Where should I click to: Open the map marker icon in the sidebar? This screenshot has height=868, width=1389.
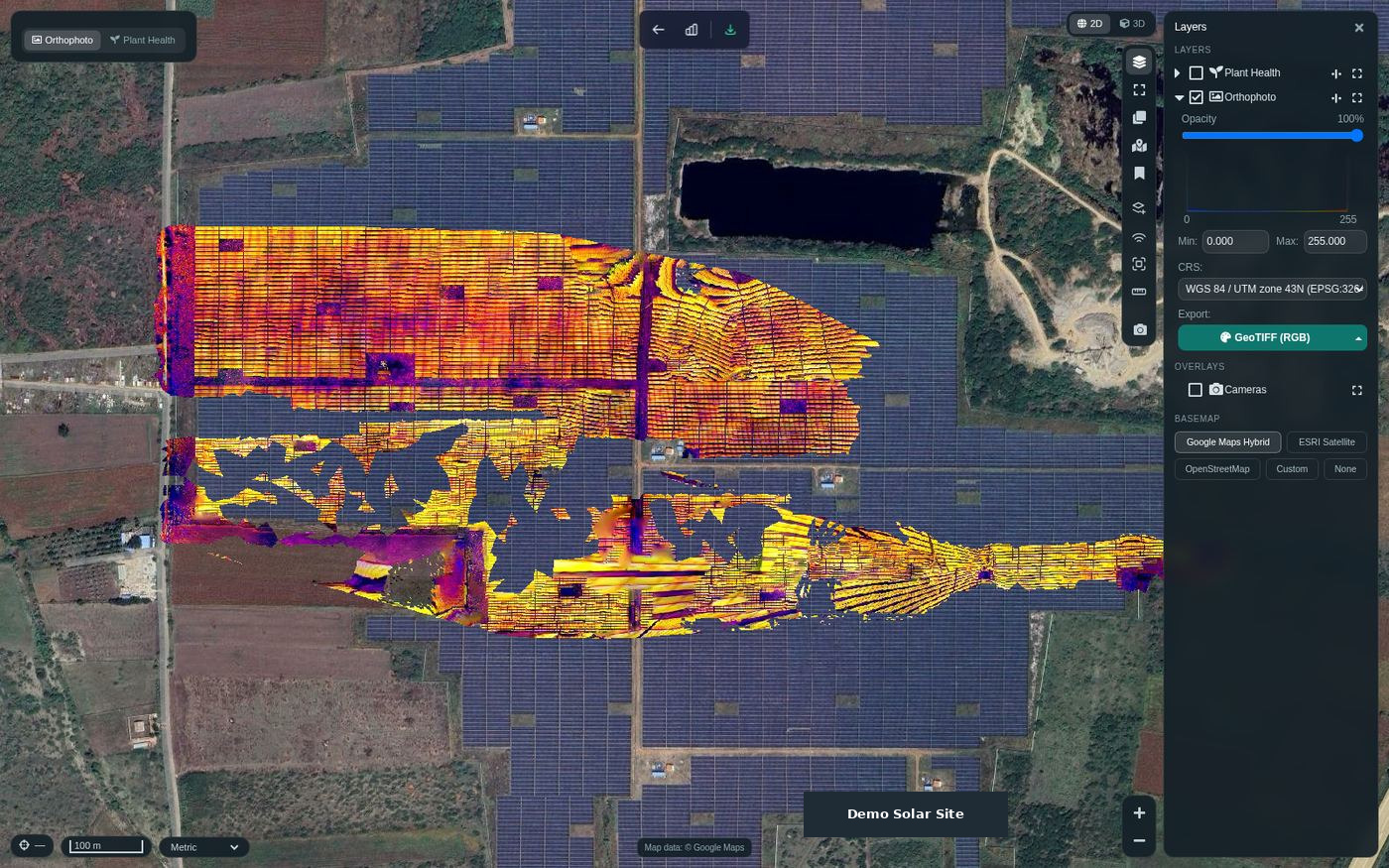[1139, 145]
